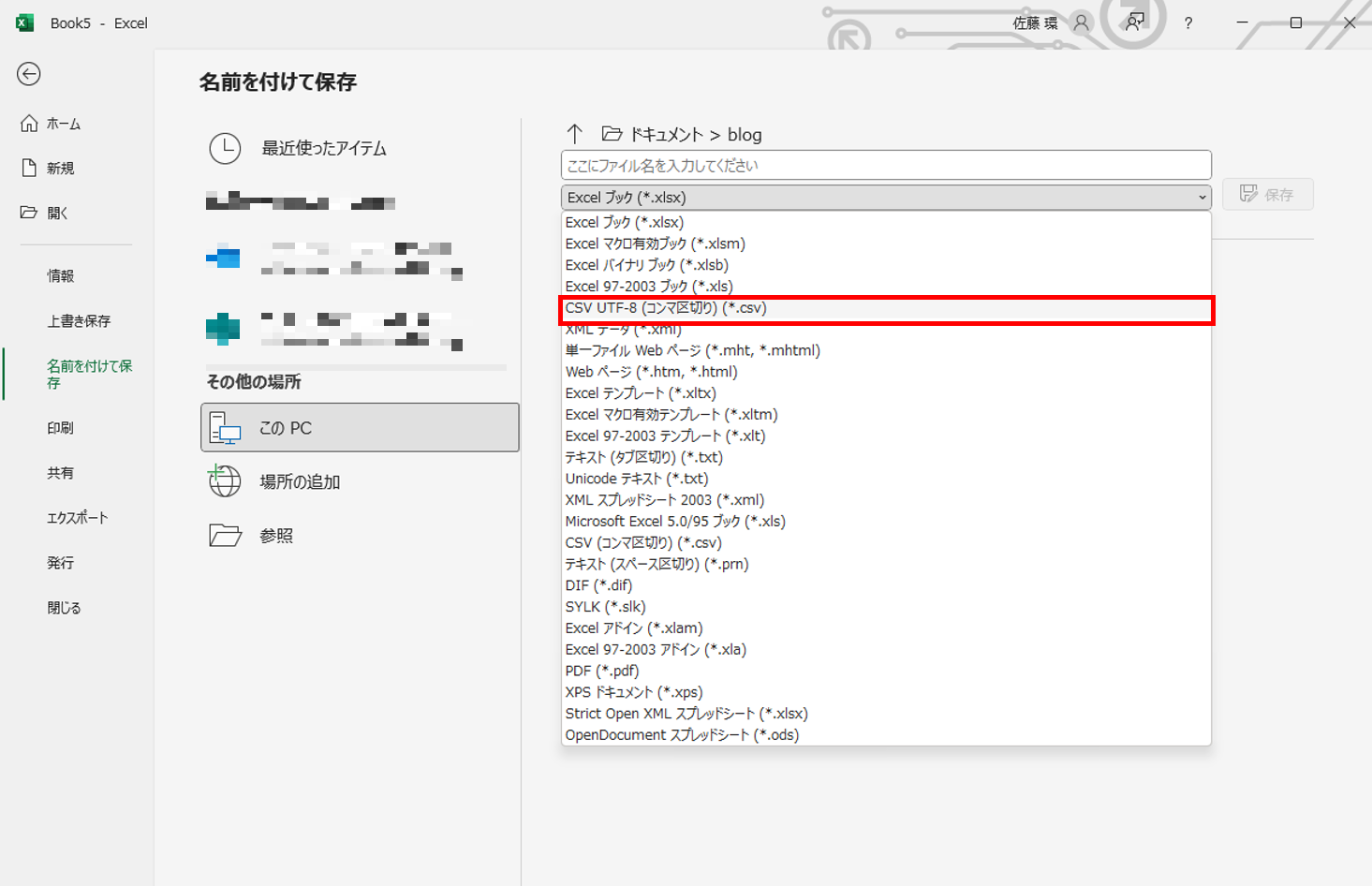
Task: Click the back arrow to exit Backstage view
Action: (28, 74)
